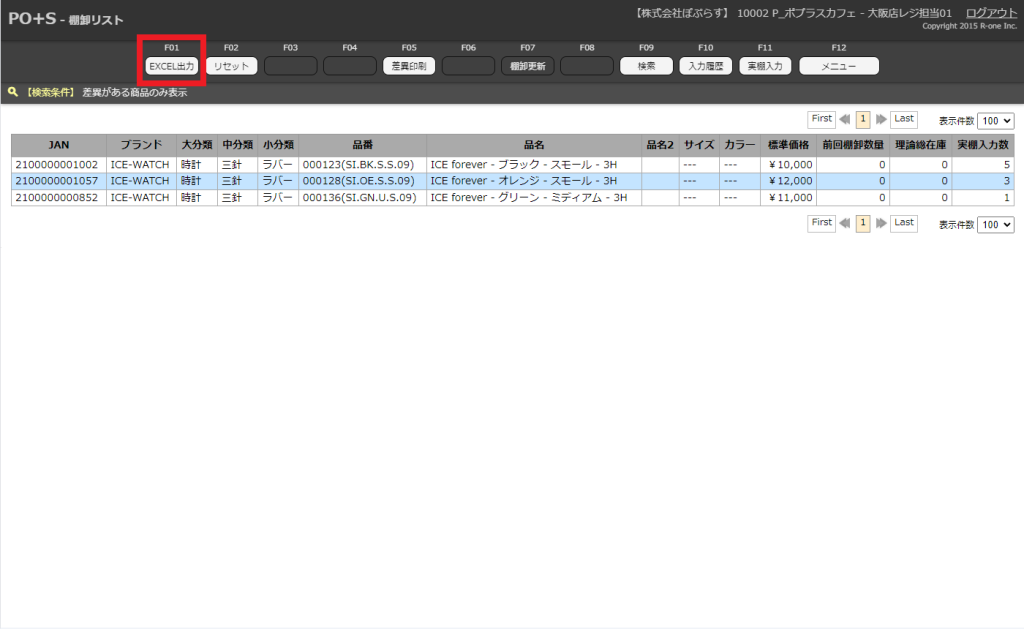Go to previous page arrow above the table

point(845,119)
